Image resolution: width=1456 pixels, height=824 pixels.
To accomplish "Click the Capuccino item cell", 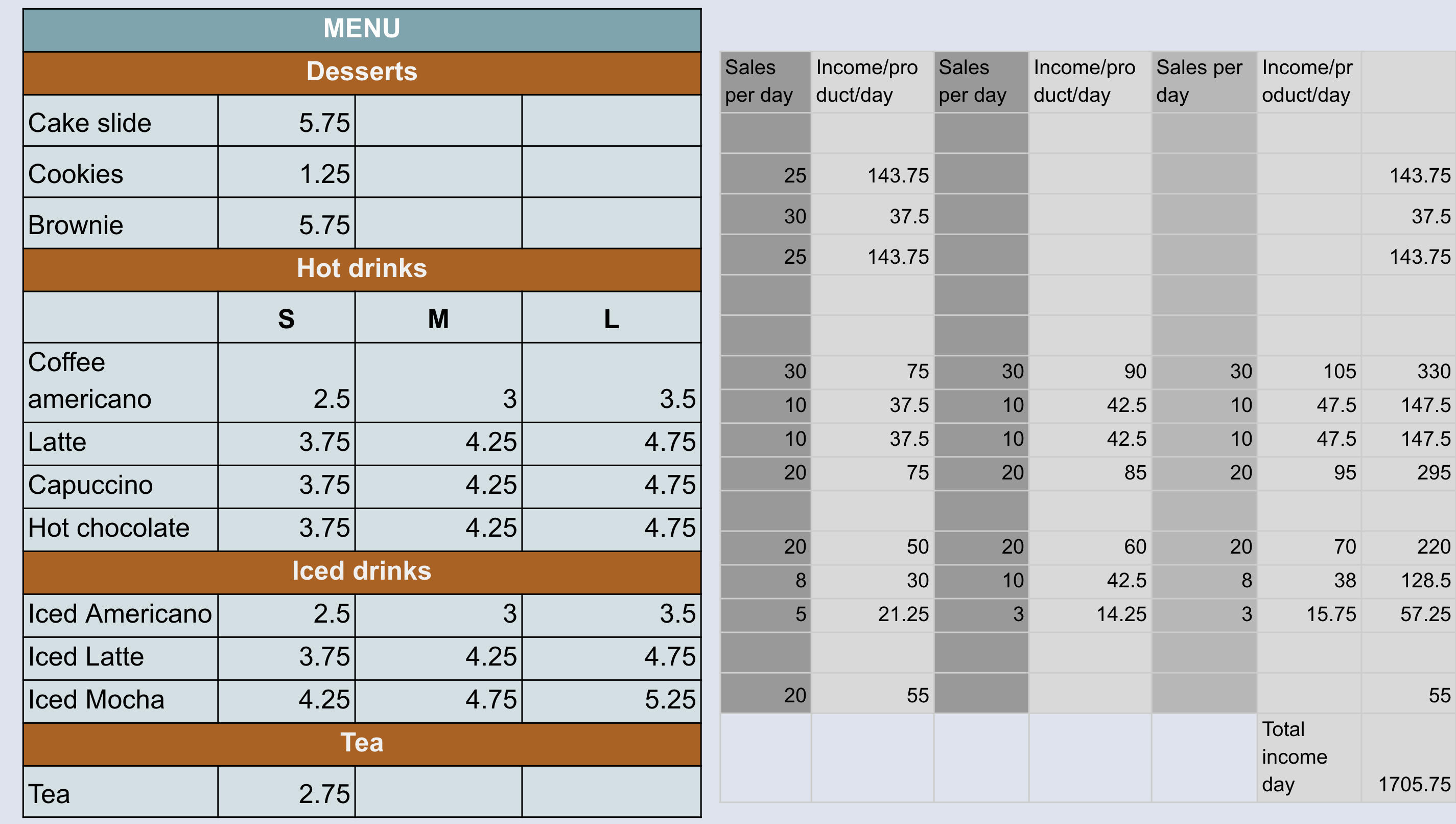I will pos(120,486).
